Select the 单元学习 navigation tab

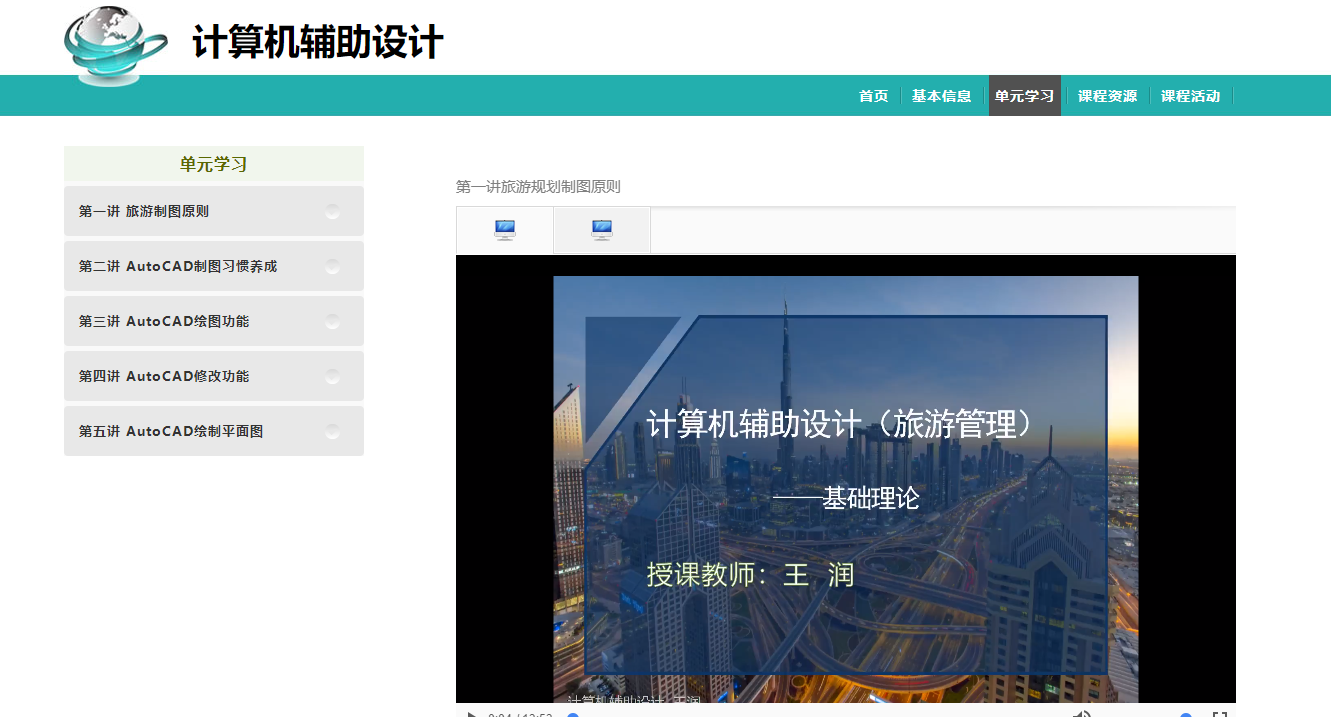[1024, 96]
